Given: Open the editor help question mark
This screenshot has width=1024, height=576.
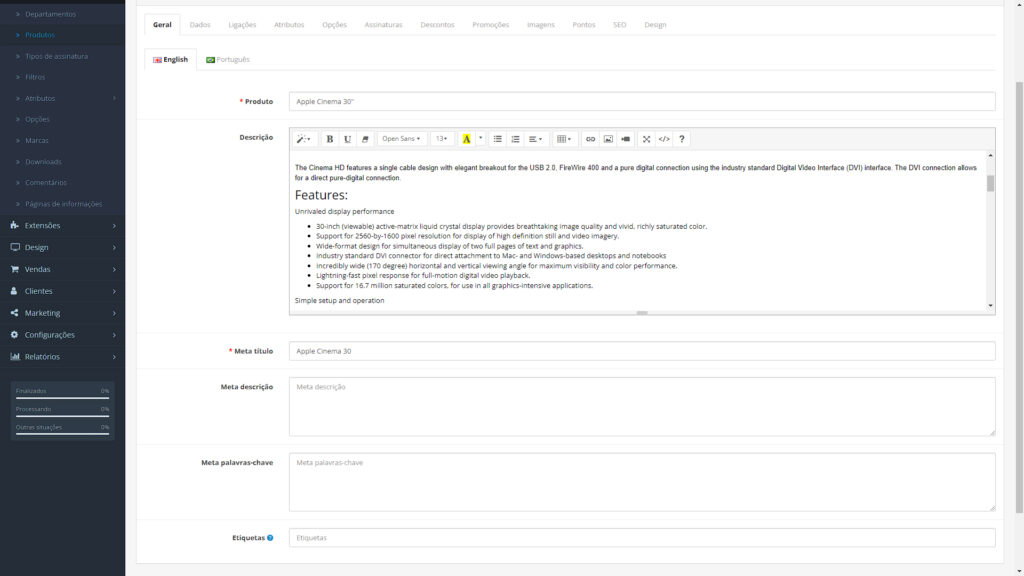Looking at the screenshot, I should click(682, 139).
